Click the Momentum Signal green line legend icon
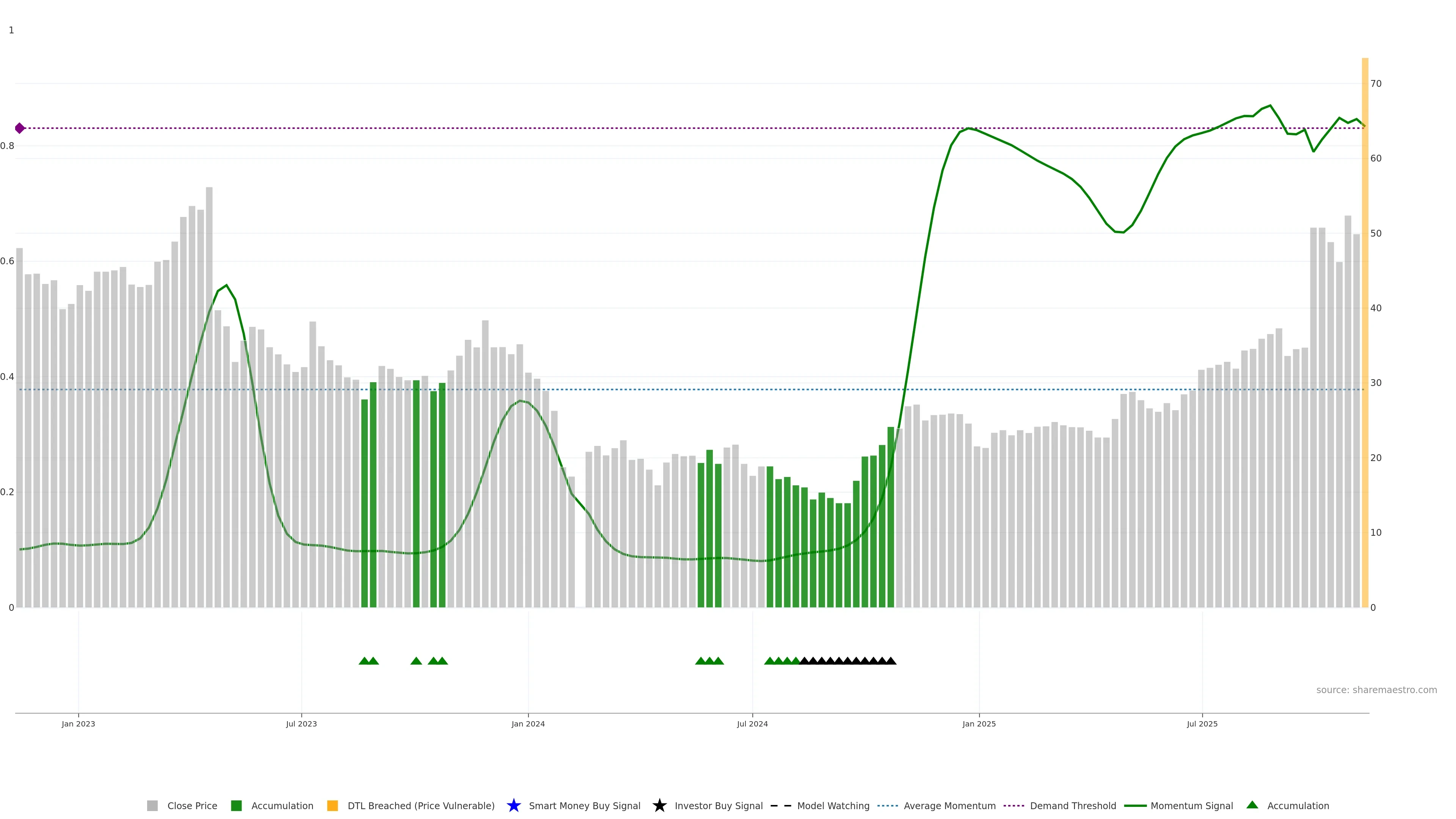Image resolution: width=1456 pixels, height=819 pixels. [1135, 805]
